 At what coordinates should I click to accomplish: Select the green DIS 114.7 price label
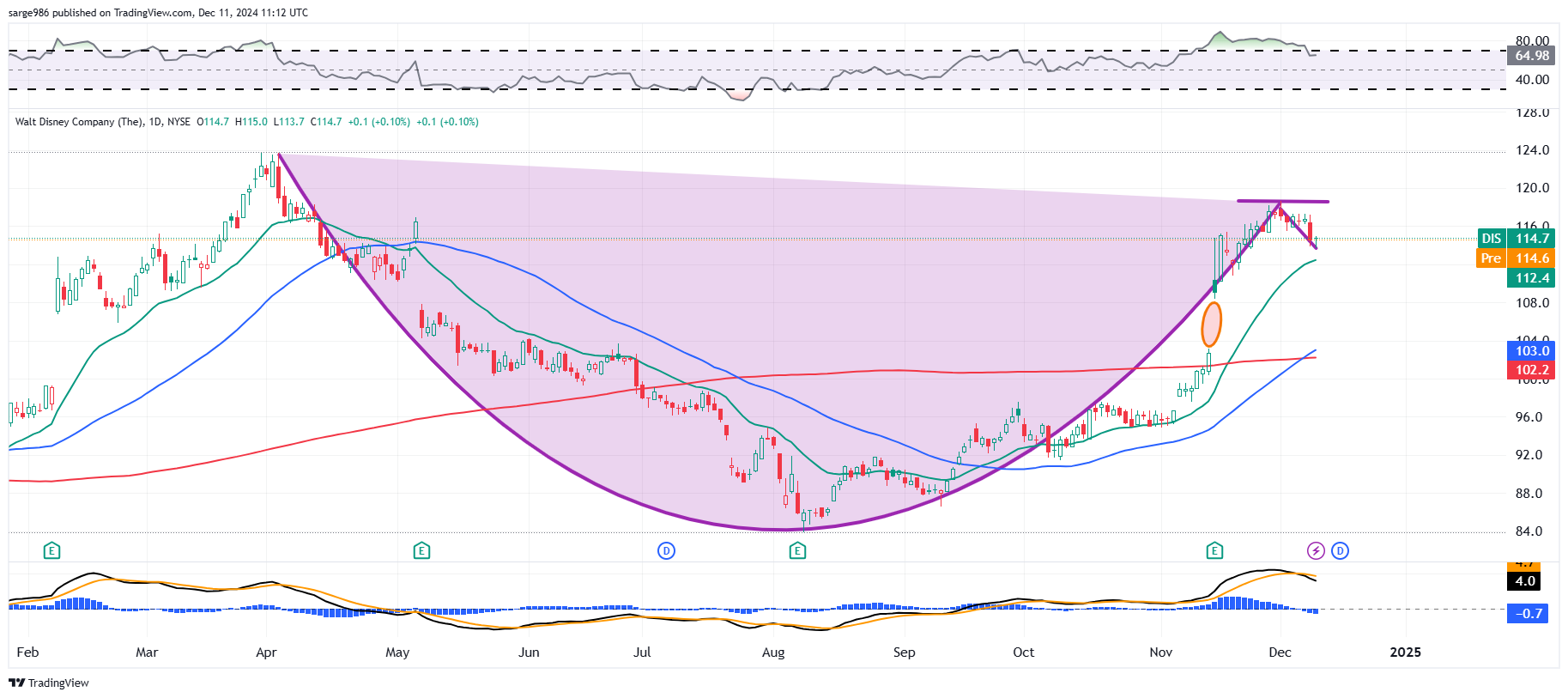coord(1516,239)
